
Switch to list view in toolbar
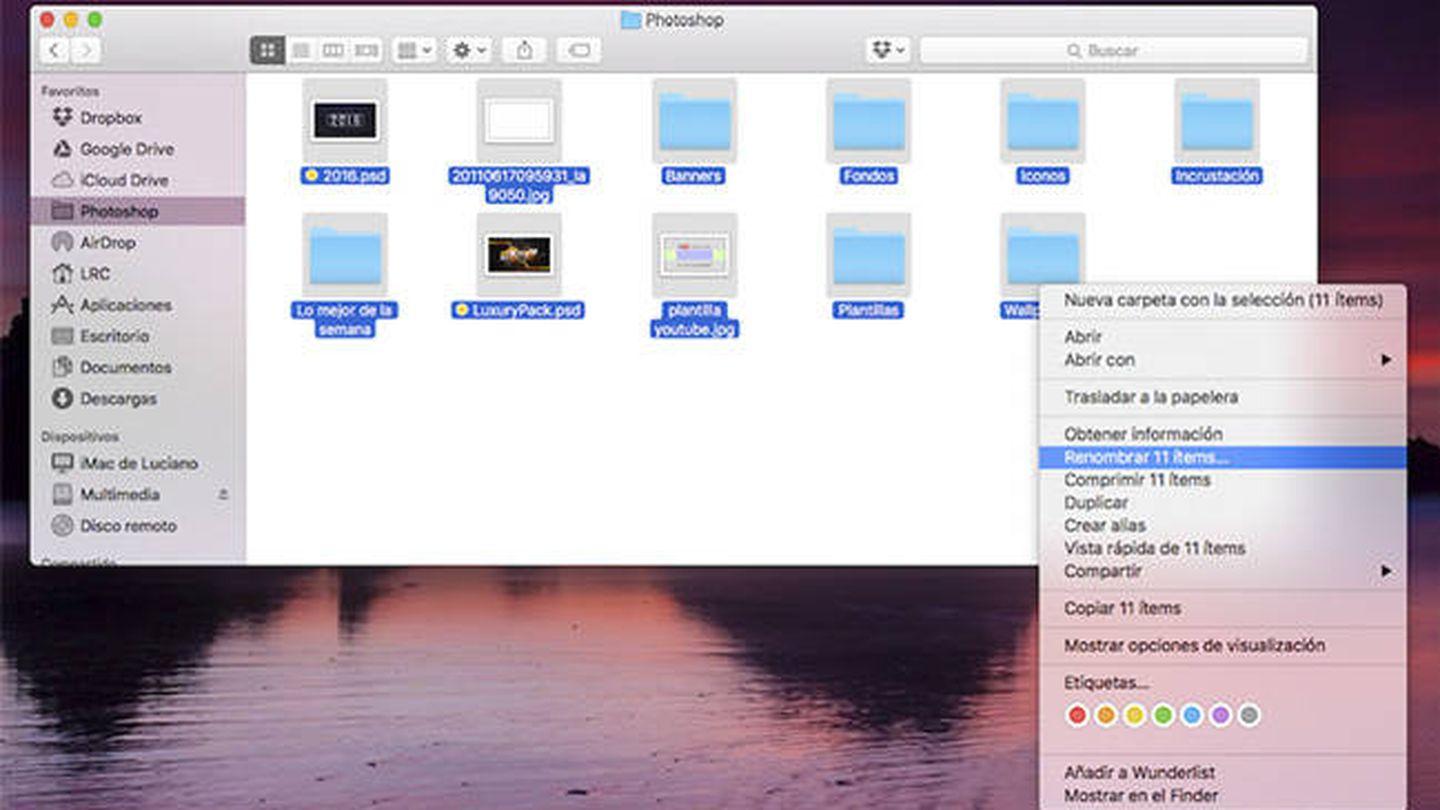[301, 50]
